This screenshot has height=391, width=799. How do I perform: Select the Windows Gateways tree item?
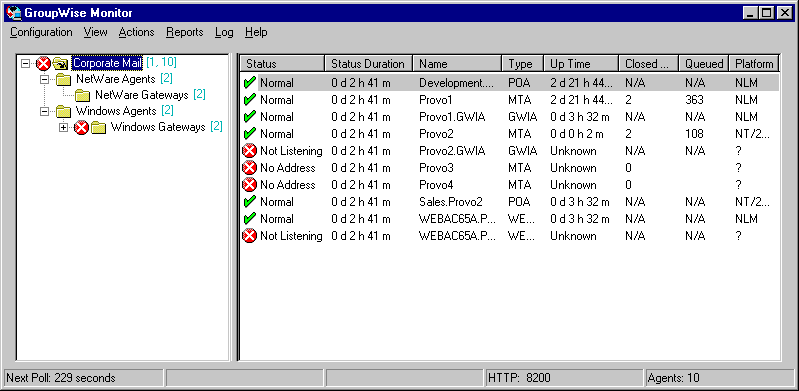click(158, 127)
